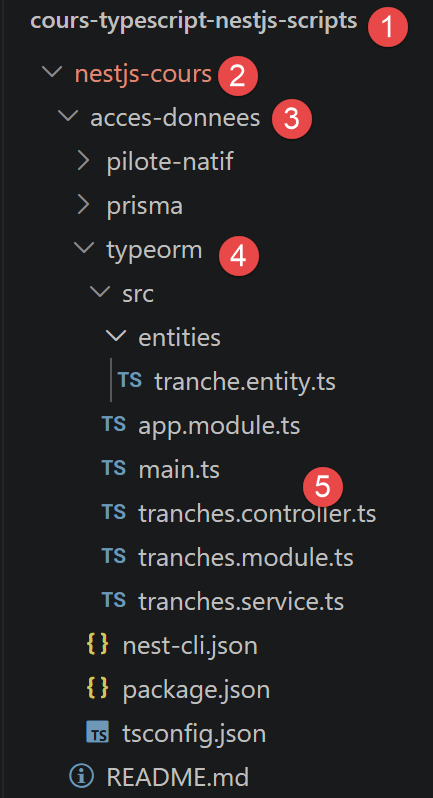433x798 pixels.
Task: Open the README.md file
Action: pos(178,777)
